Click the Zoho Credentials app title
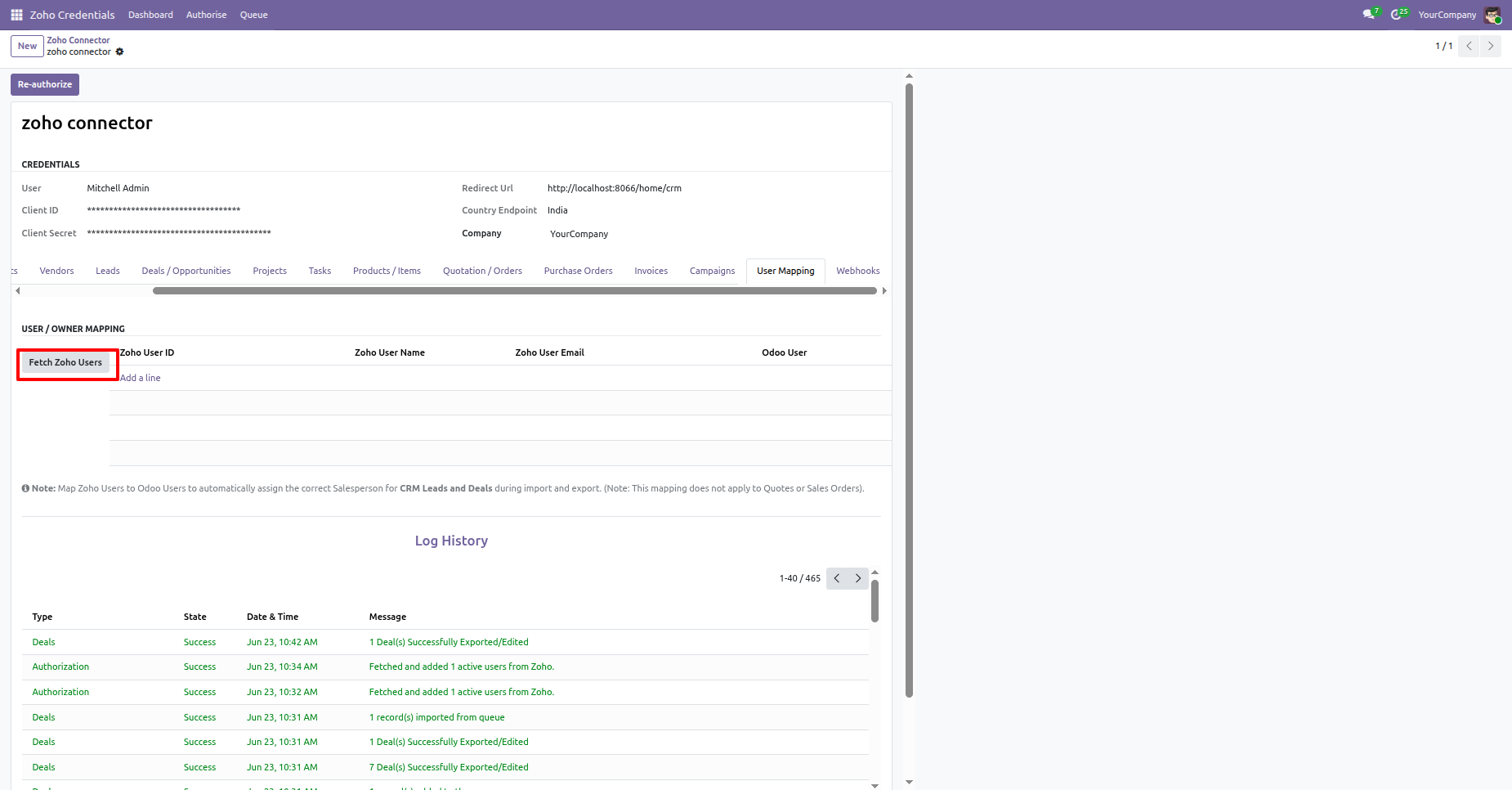 tap(72, 15)
